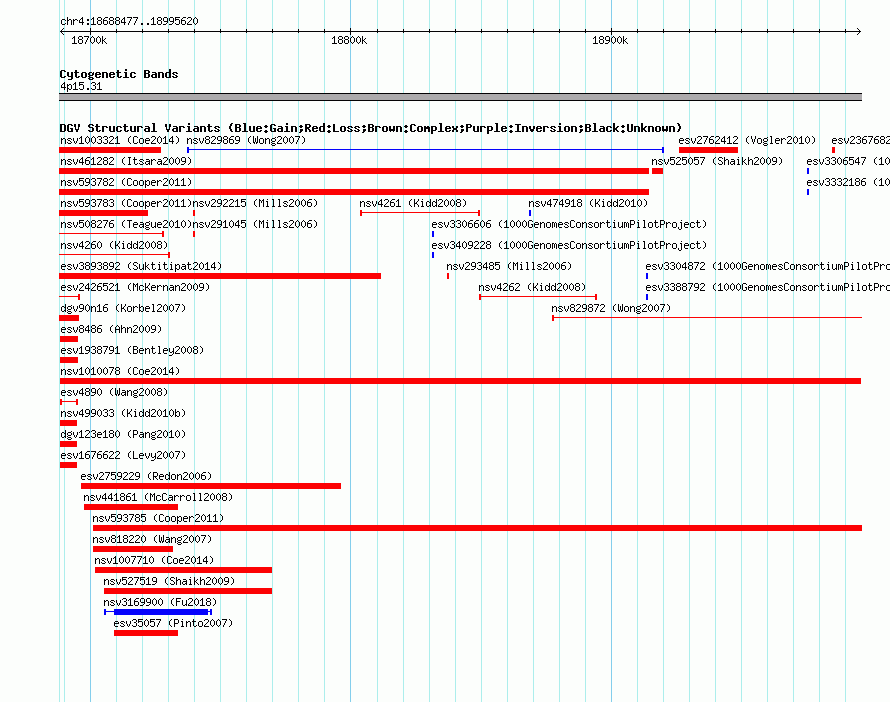
Task: Select esv3306606 1000Genomes pilot variant label
Action: pos(569,224)
